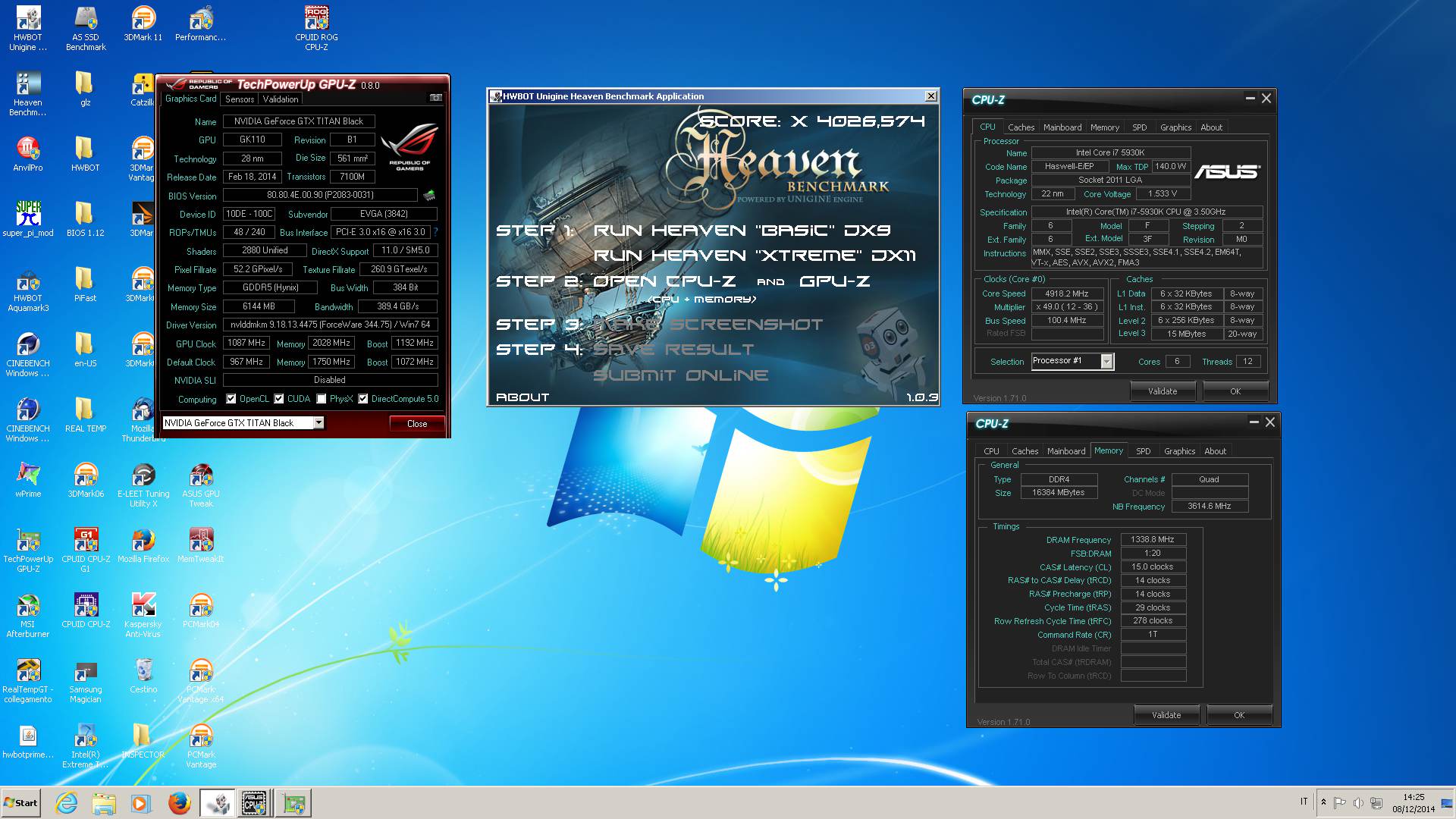Open Graphics tab in lower CPU-Z window
This screenshot has width=1456, height=819.
pos(1179,451)
